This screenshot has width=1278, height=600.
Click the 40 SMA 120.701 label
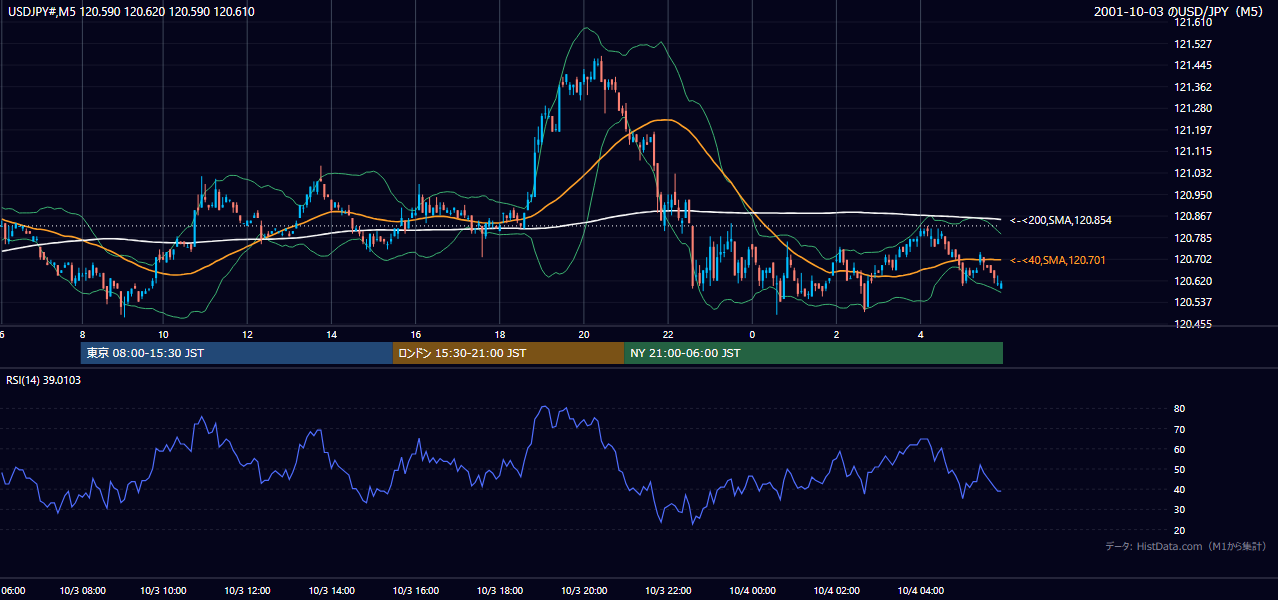[x=1058, y=260]
